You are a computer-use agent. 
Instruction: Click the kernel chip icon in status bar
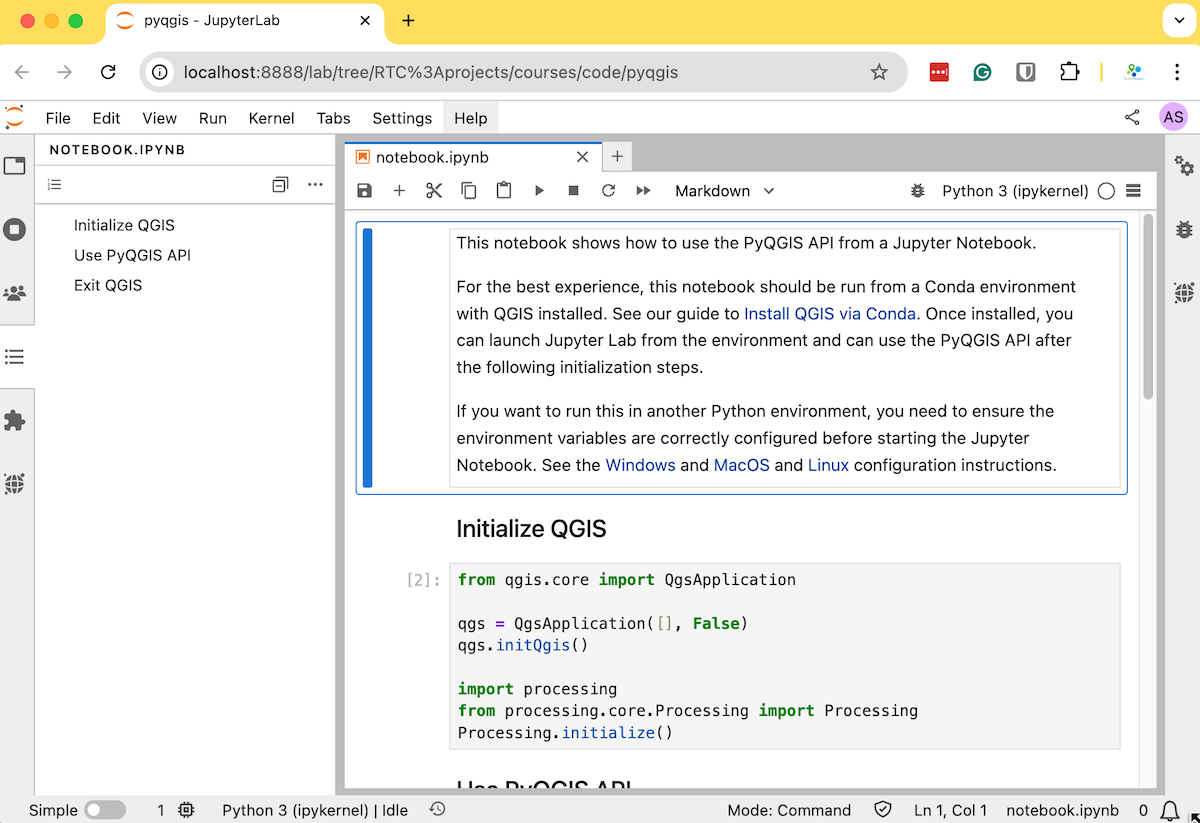(186, 810)
